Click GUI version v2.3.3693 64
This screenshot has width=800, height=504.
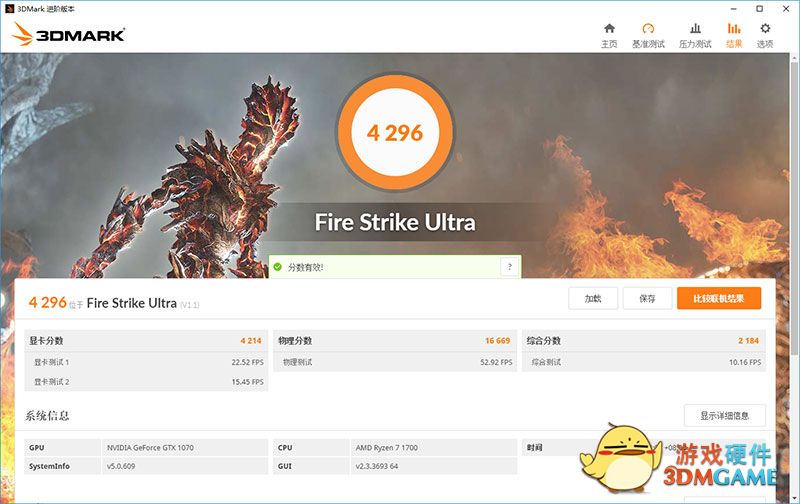tap(377, 466)
